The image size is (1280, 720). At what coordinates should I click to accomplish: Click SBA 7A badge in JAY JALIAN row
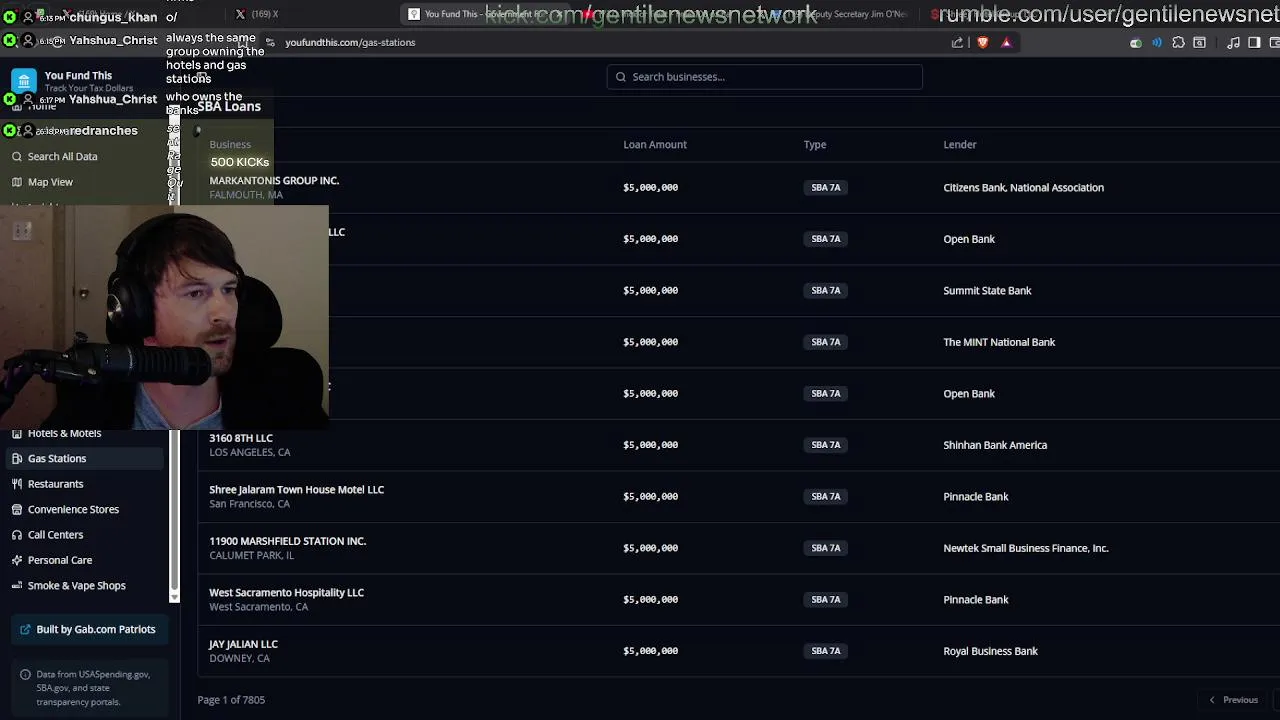click(x=826, y=651)
